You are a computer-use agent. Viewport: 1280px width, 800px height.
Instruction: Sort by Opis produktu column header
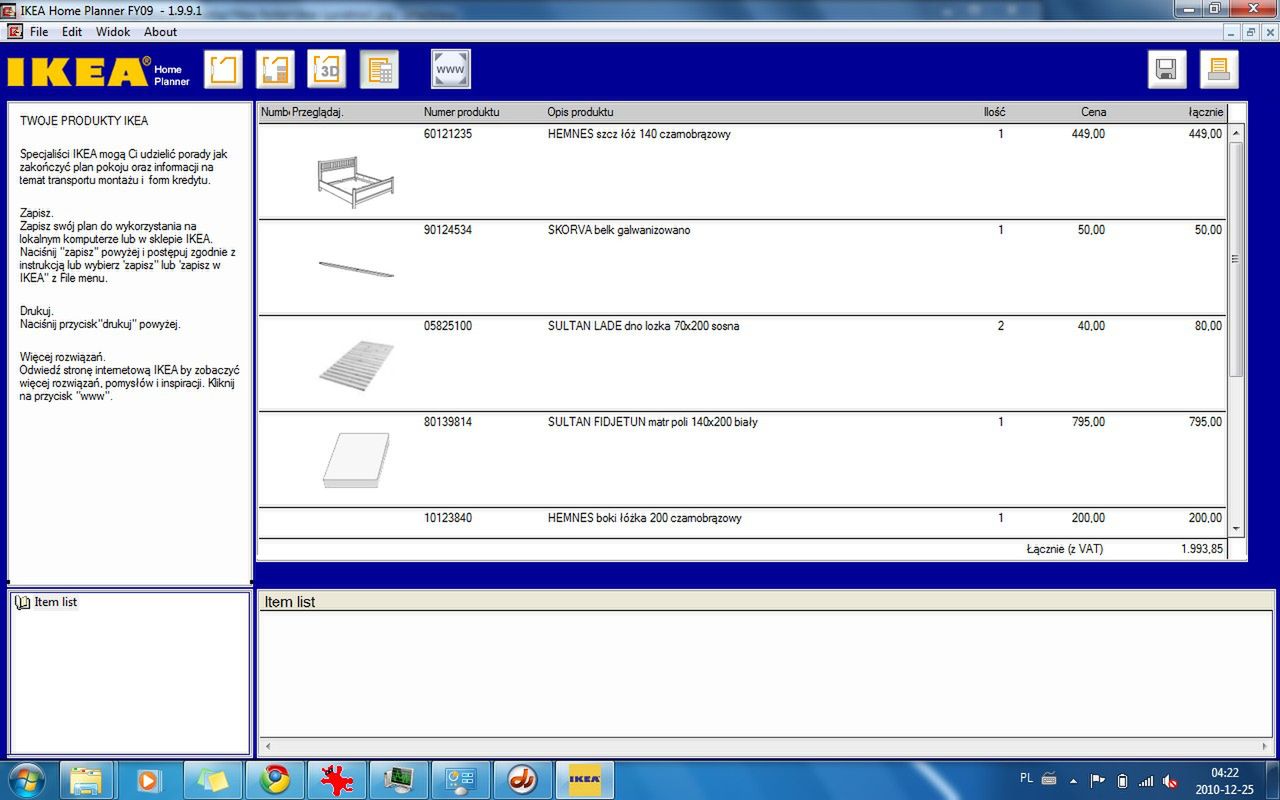(580, 112)
